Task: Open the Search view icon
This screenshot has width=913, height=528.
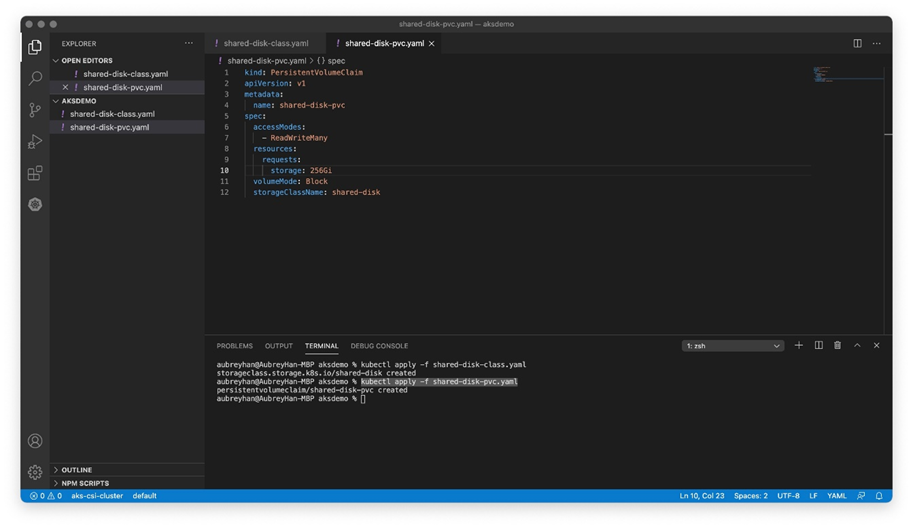Action: tap(35, 78)
